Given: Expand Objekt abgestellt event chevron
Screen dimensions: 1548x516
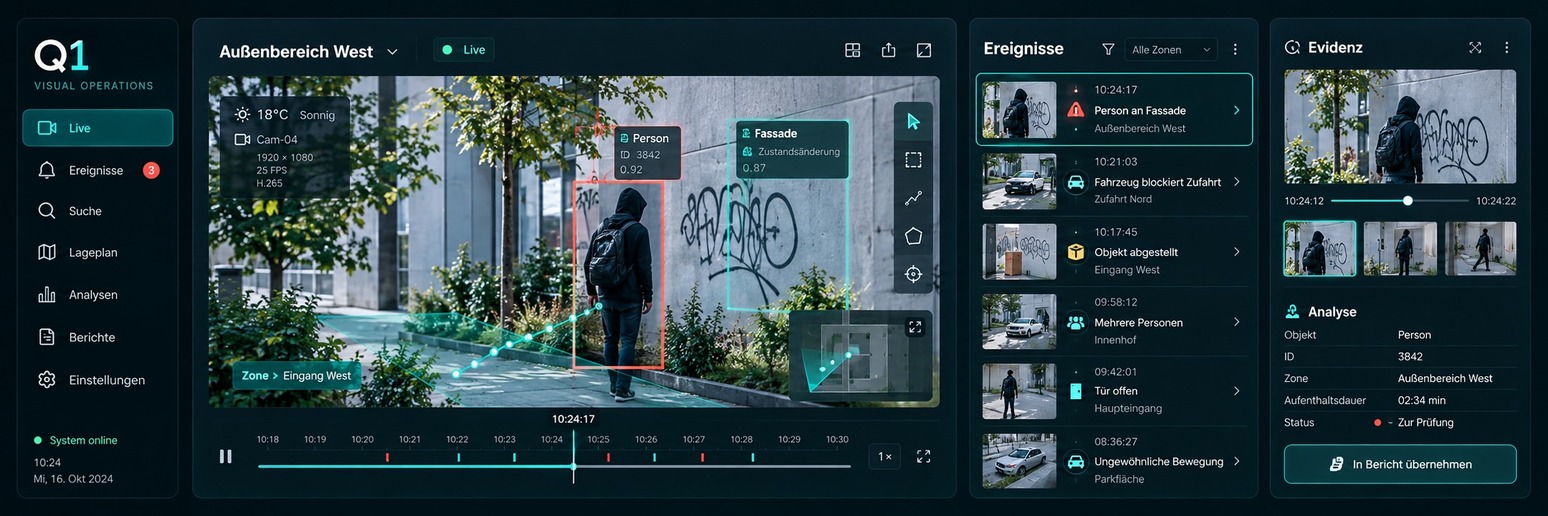Looking at the screenshot, I should coord(1237,252).
